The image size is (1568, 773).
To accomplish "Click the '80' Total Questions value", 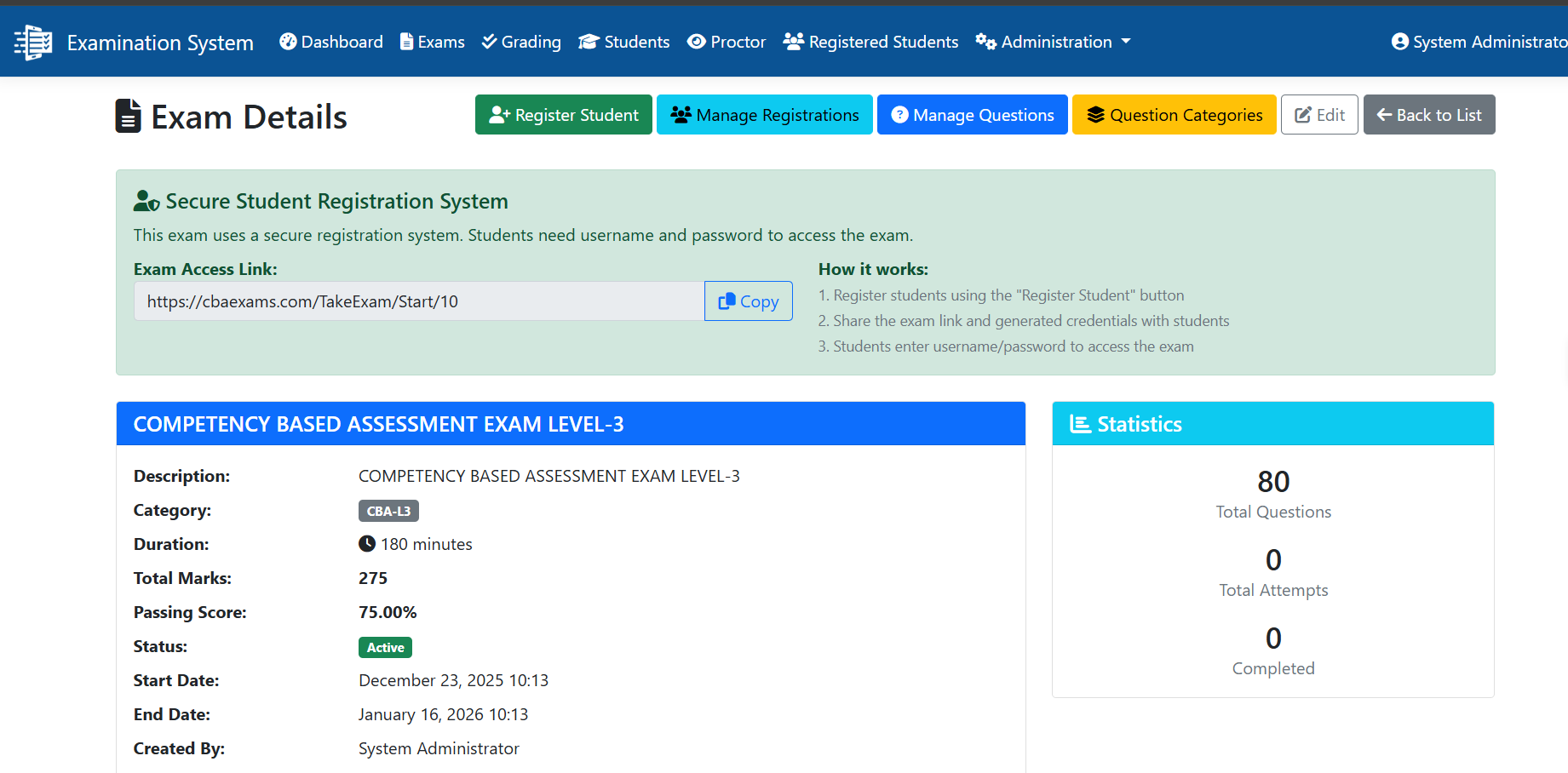I will 1273,482.
